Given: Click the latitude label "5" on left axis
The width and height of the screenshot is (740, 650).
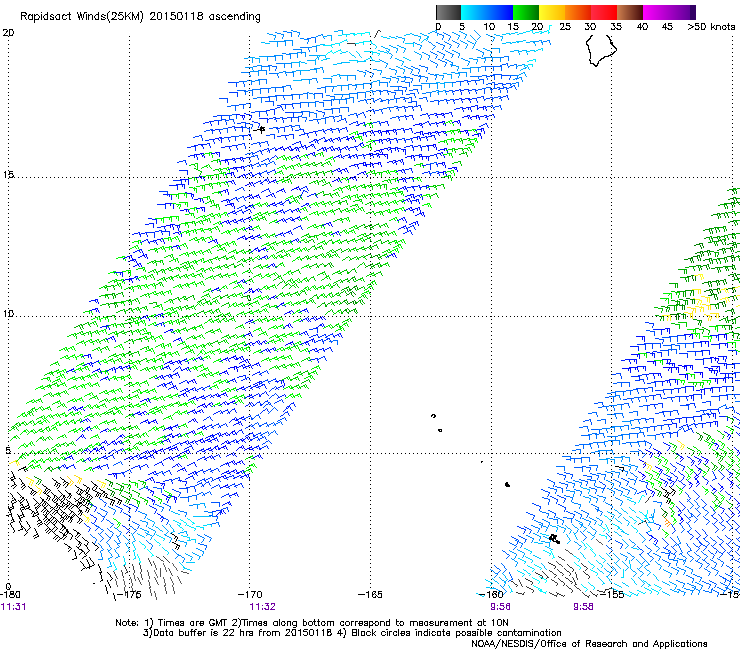Looking at the screenshot, I should click(8, 450).
